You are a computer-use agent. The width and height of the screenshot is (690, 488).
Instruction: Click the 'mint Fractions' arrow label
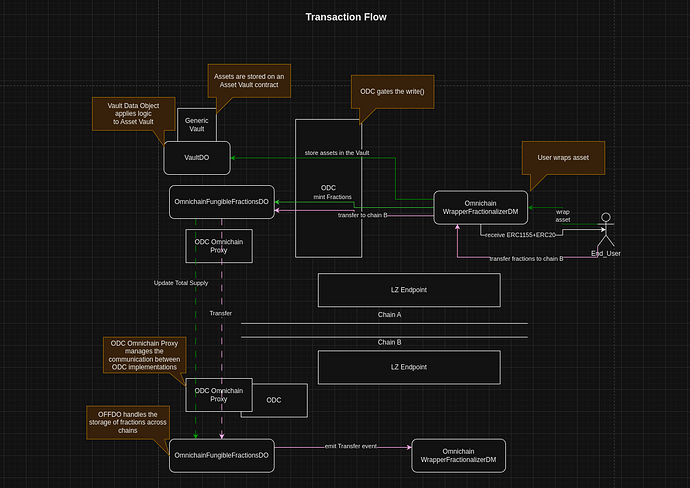pyautogui.click(x=333, y=197)
